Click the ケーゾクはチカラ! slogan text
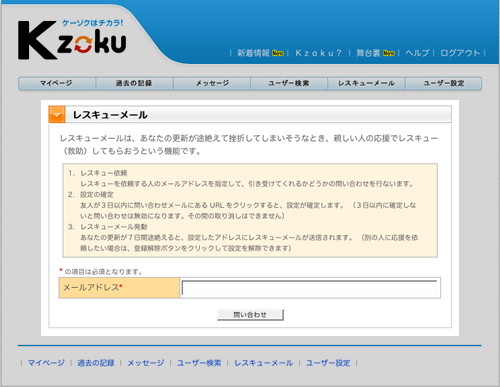 pyautogui.click(x=93, y=23)
